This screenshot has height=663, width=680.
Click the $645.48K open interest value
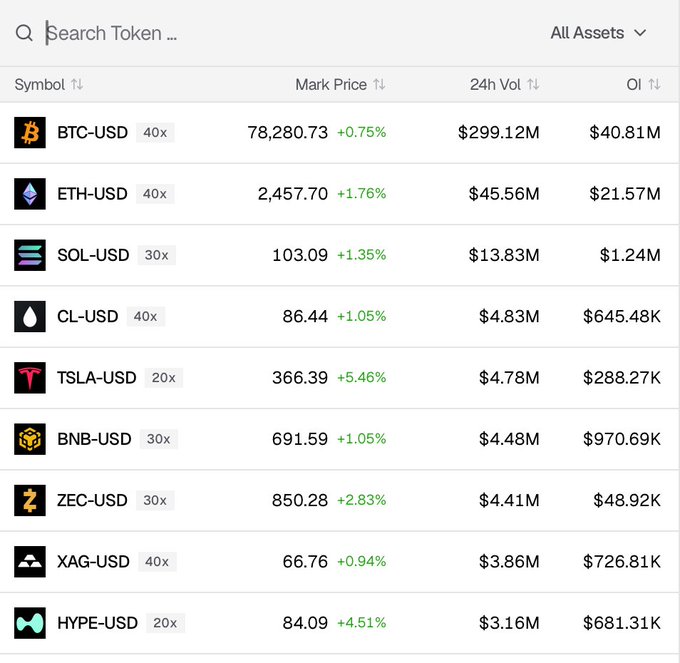pyautogui.click(x=622, y=317)
